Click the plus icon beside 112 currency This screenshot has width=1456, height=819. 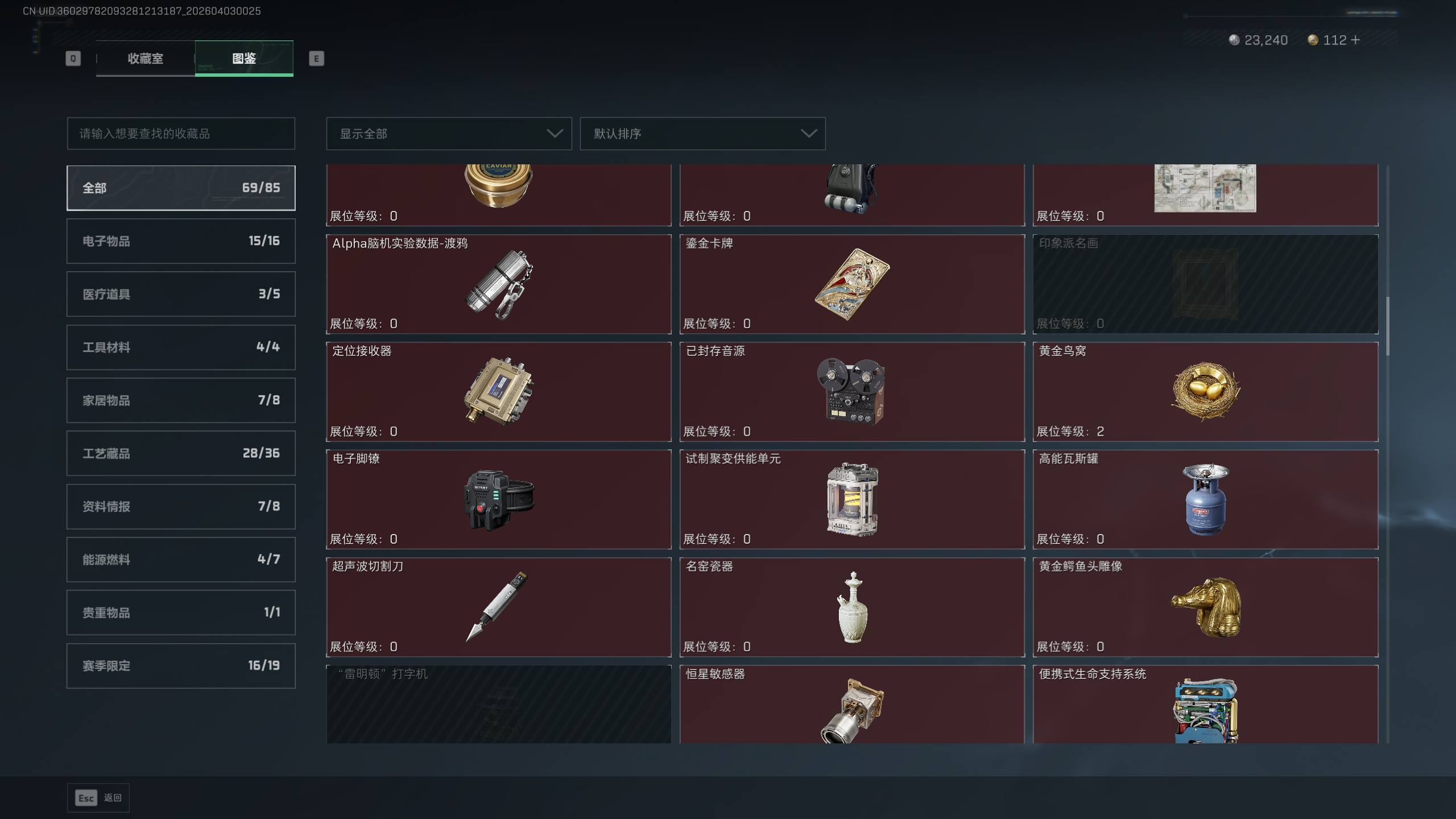[x=1355, y=40]
